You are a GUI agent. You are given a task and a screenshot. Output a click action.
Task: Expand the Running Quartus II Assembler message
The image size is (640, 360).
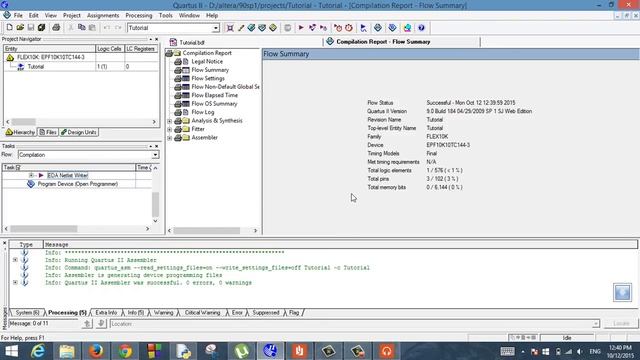15,260
